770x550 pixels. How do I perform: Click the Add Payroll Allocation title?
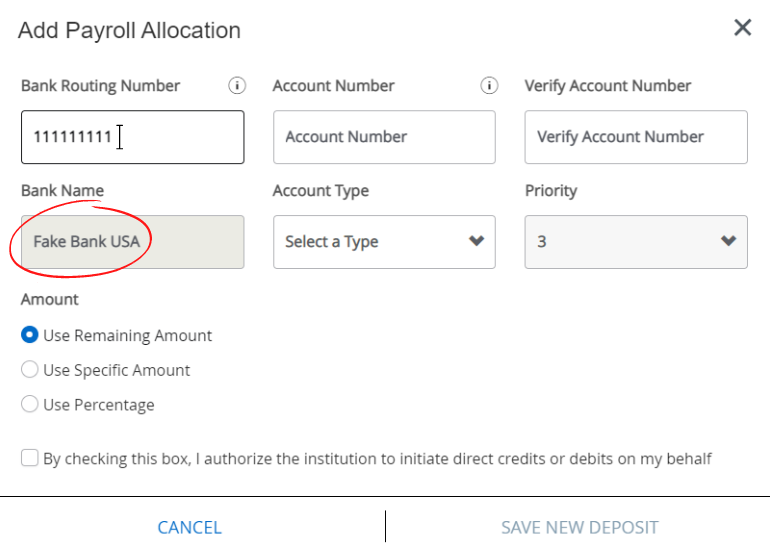click(x=130, y=30)
